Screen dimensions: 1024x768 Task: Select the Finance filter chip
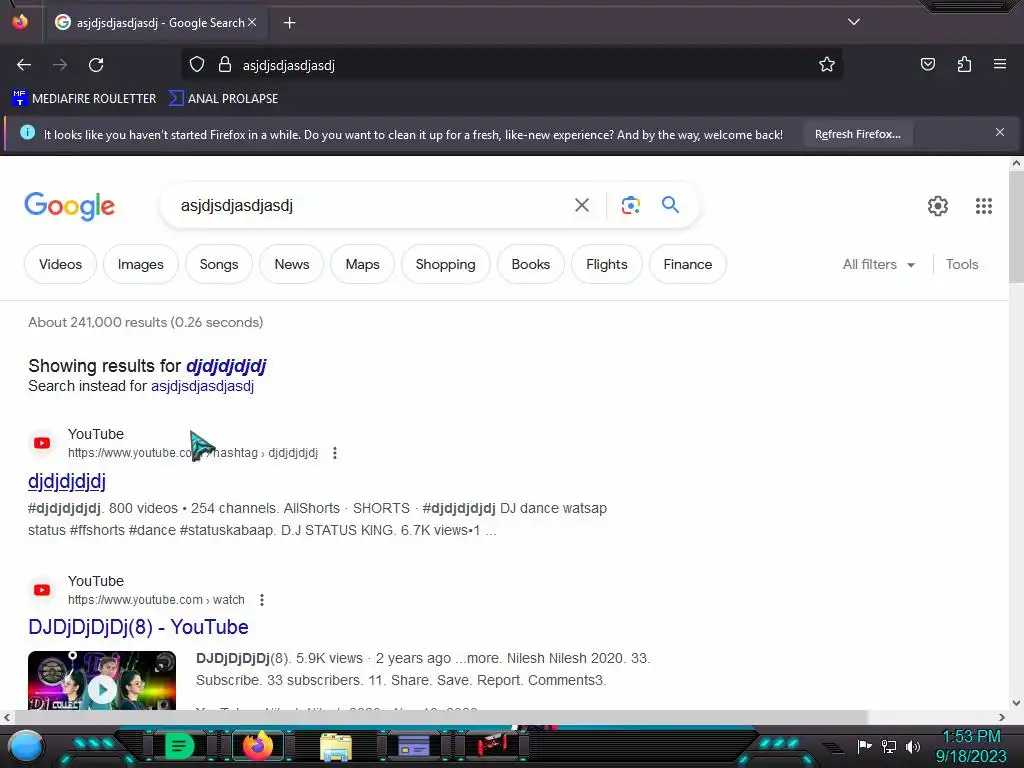point(688,264)
